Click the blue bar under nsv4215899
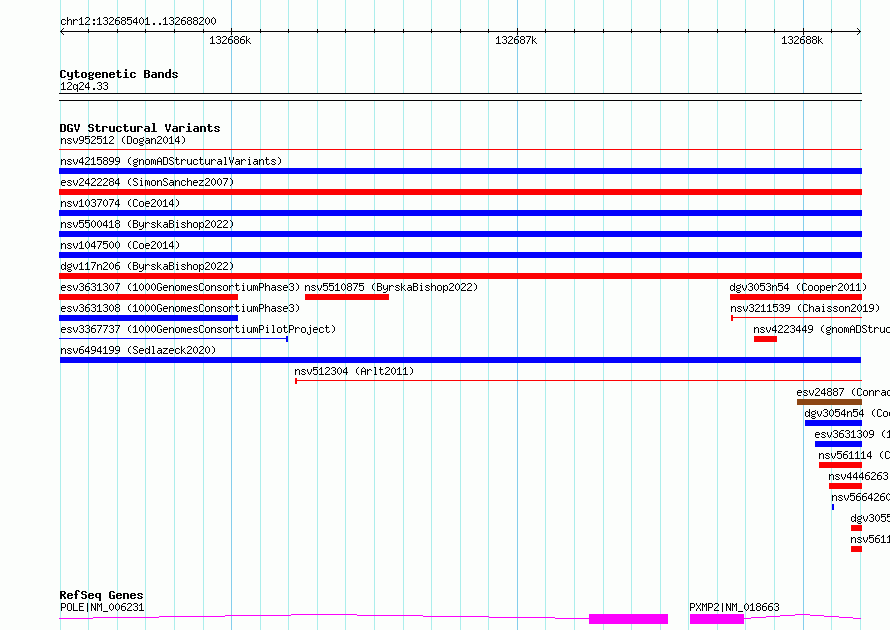The width and height of the screenshot is (890, 630). pyautogui.click(x=460, y=171)
